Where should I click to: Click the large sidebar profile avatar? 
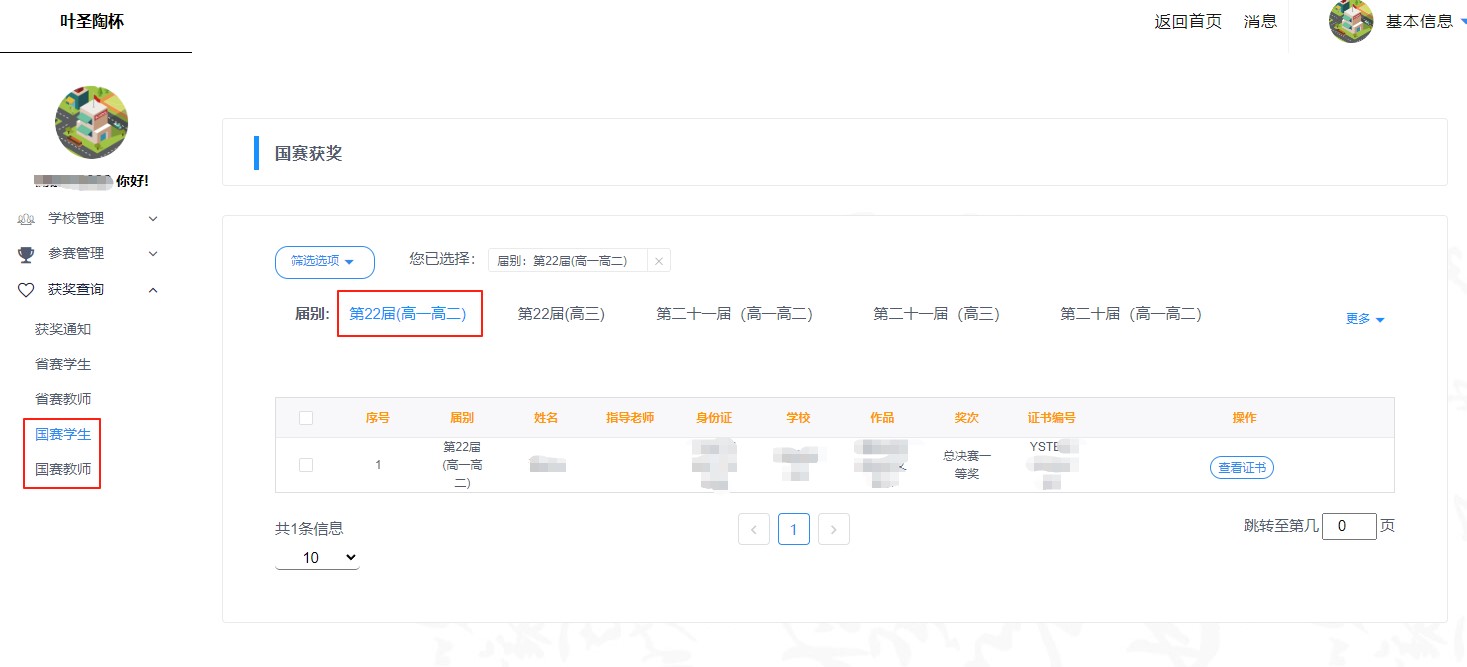(91, 122)
